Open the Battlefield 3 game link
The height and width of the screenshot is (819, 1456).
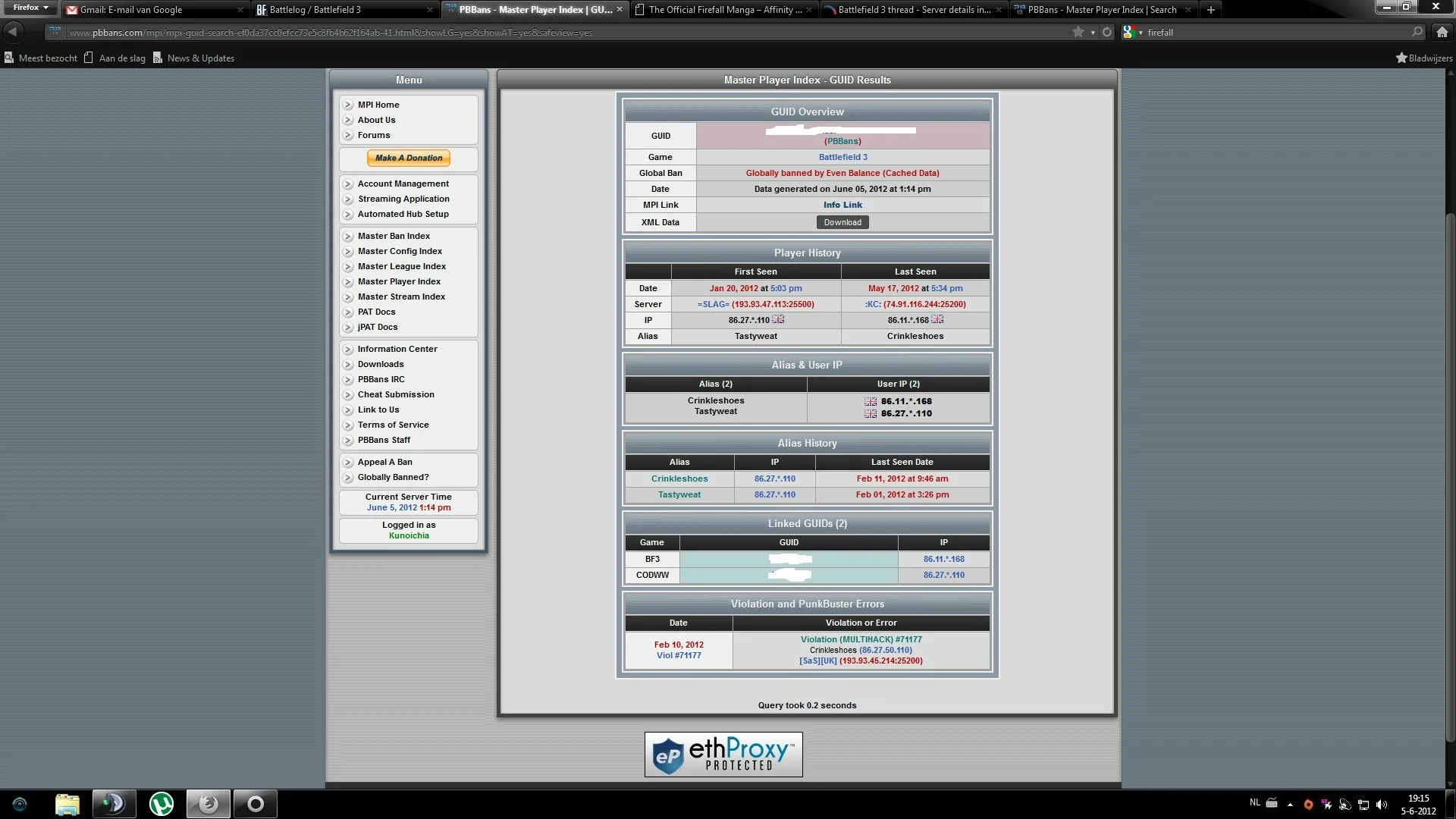pos(843,157)
